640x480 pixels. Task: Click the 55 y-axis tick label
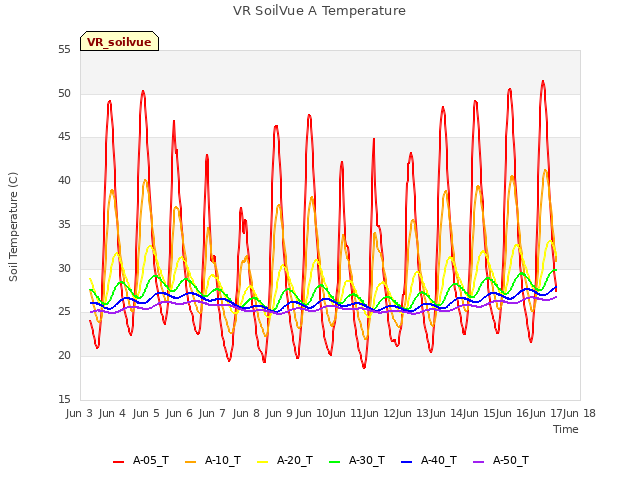tap(64, 50)
